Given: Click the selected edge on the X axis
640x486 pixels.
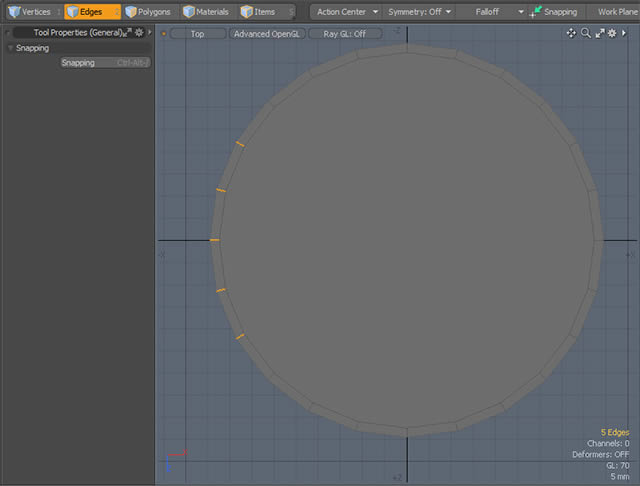Looking at the screenshot, I should [215, 240].
